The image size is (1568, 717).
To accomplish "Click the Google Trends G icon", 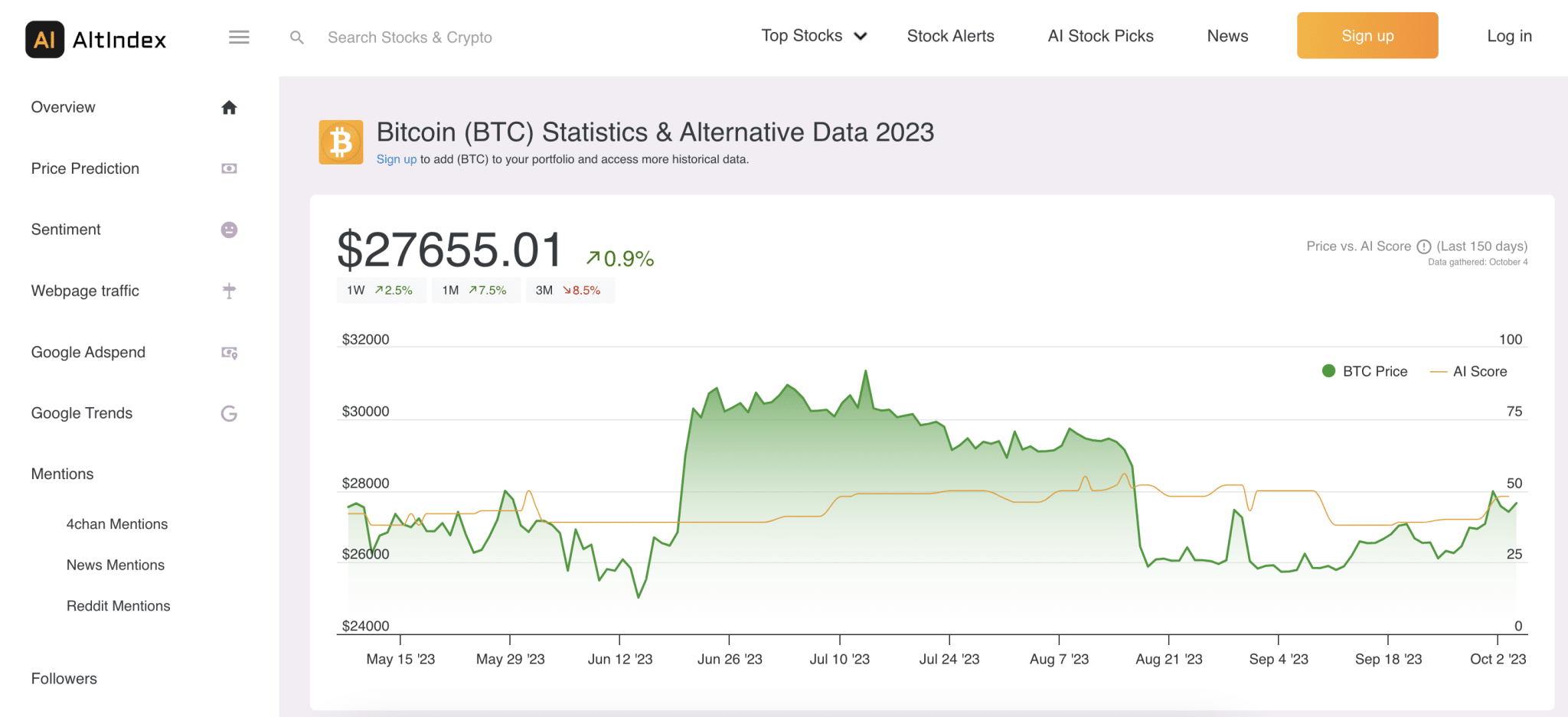I will pyautogui.click(x=229, y=414).
